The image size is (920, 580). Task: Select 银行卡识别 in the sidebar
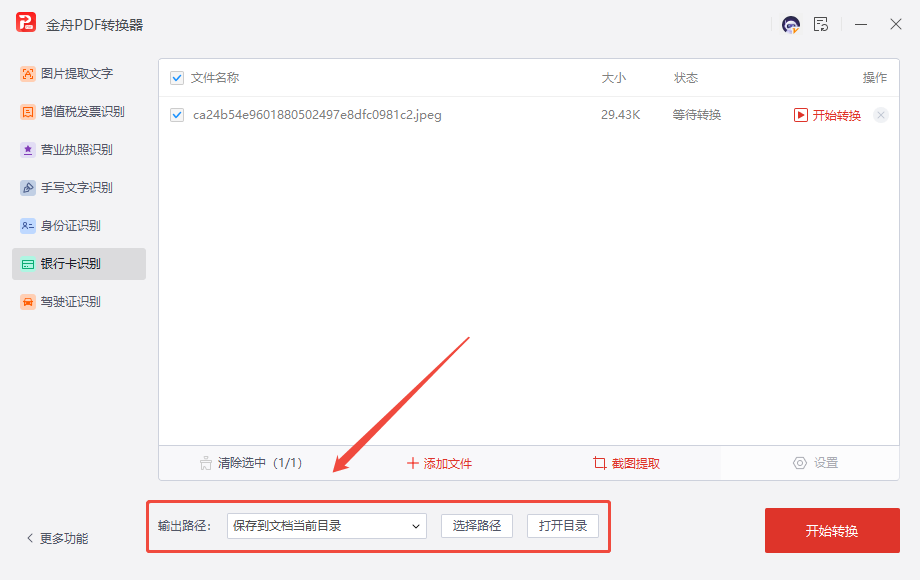coord(79,264)
